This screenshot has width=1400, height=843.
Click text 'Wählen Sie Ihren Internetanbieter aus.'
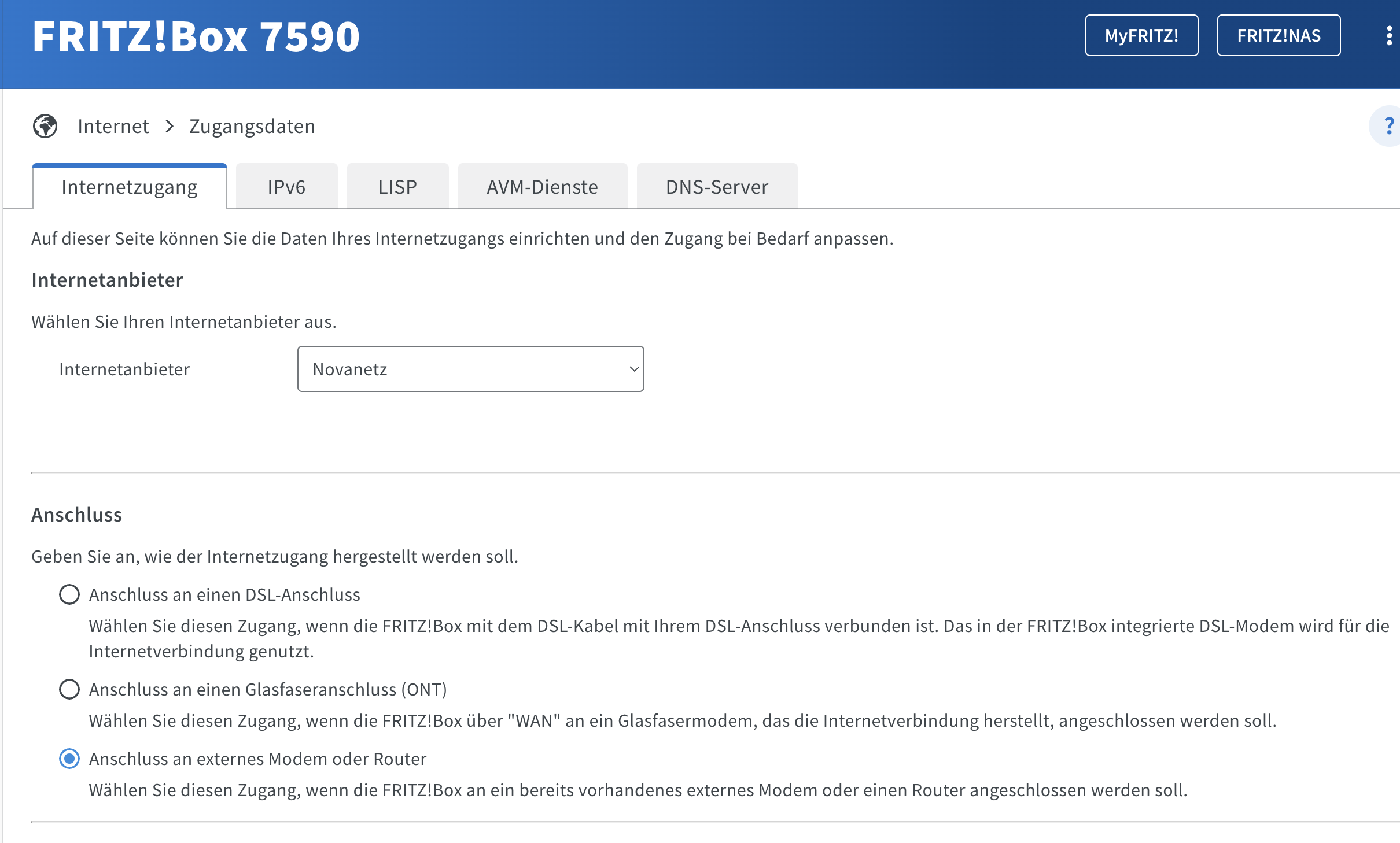coord(184,321)
